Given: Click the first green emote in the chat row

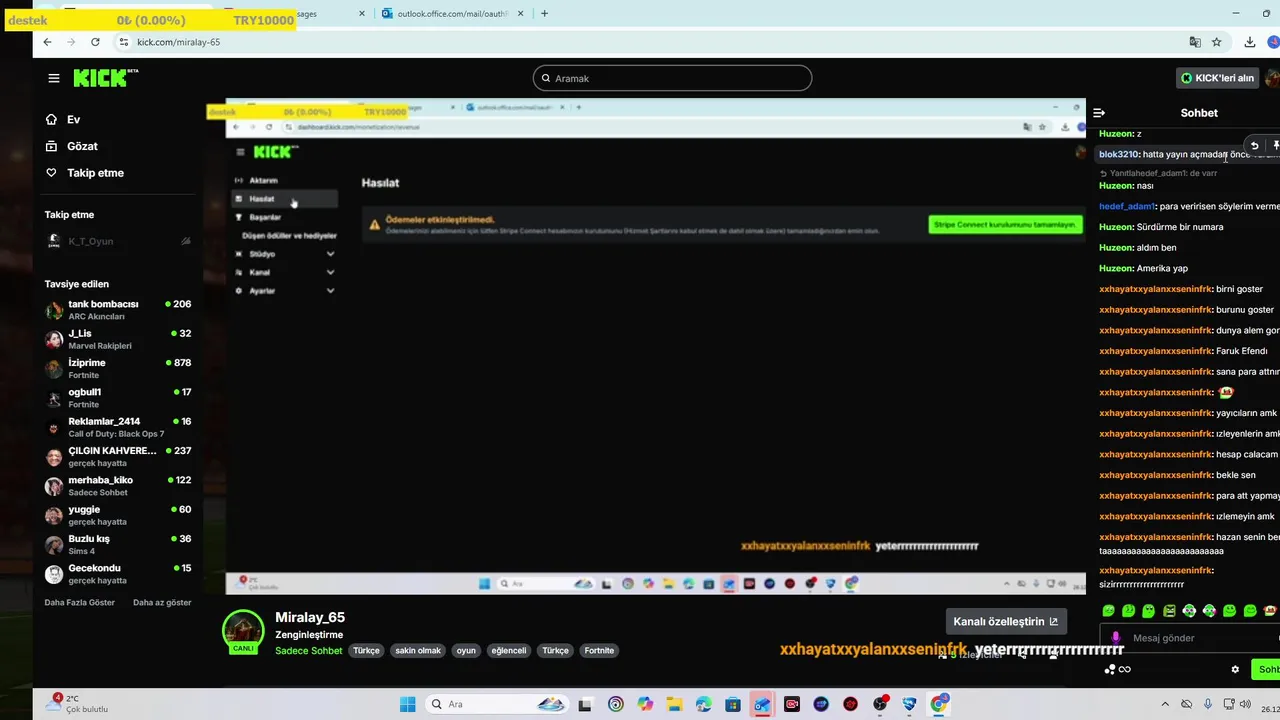Looking at the screenshot, I should [x=1108, y=611].
